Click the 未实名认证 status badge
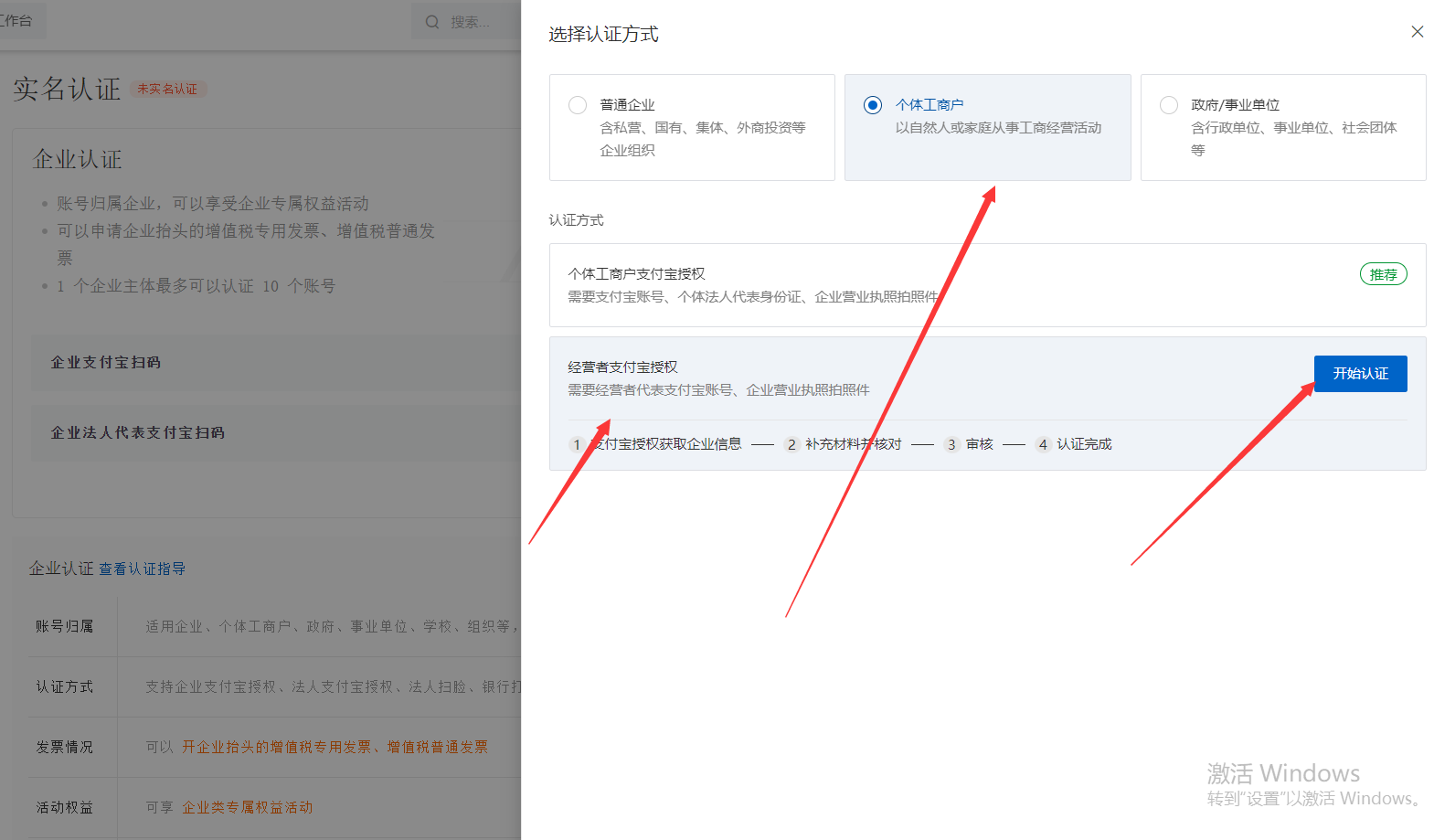The image size is (1434, 840). coord(167,89)
